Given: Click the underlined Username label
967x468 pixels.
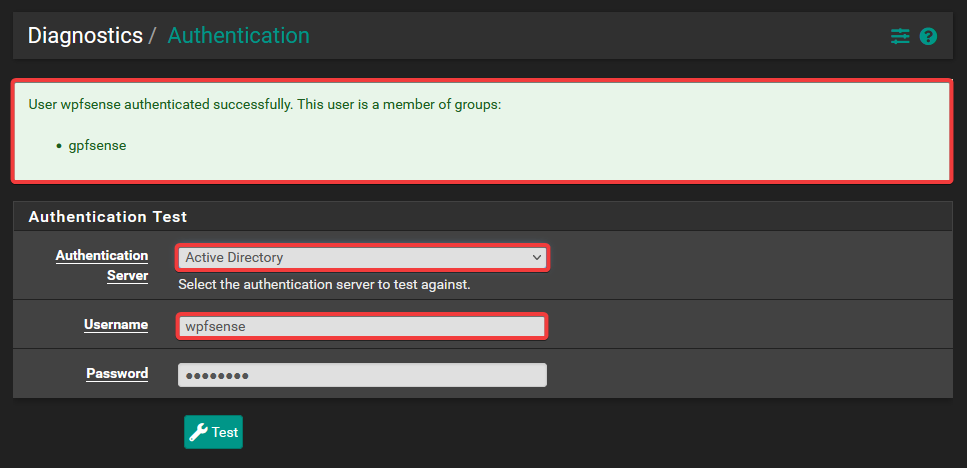Looking at the screenshot, I should [x=116, y=324].
